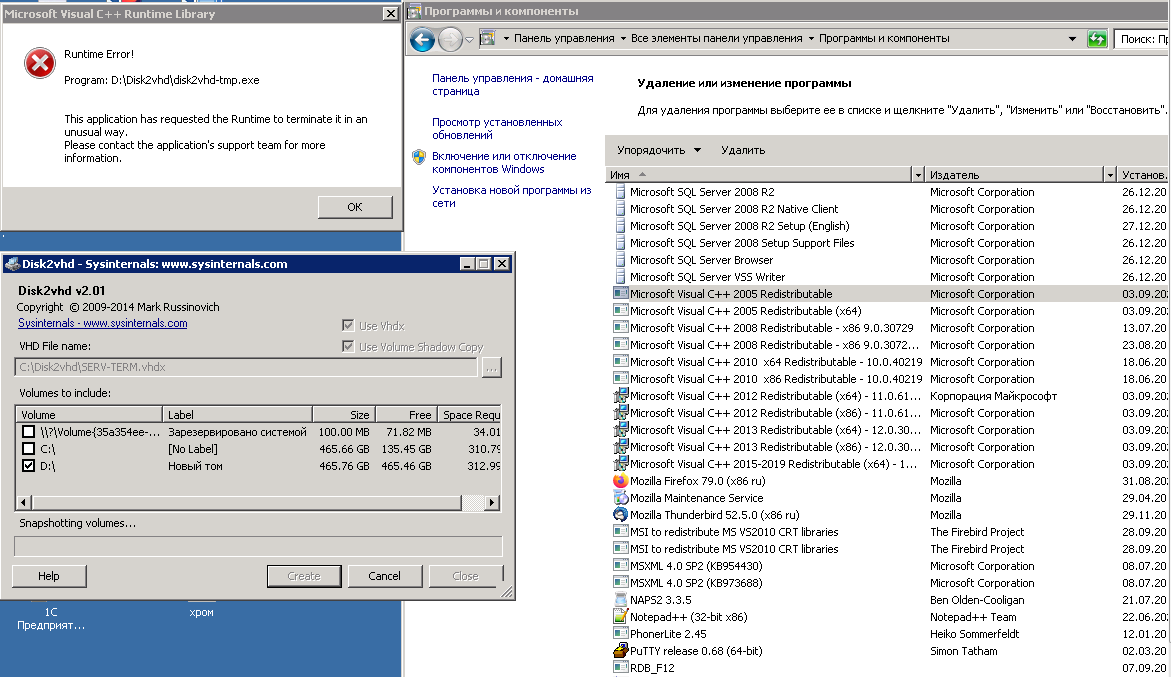This screenshot has width=1171, height=677.
Task: Click the search field in Programs window
Action: click(1142, 39)
